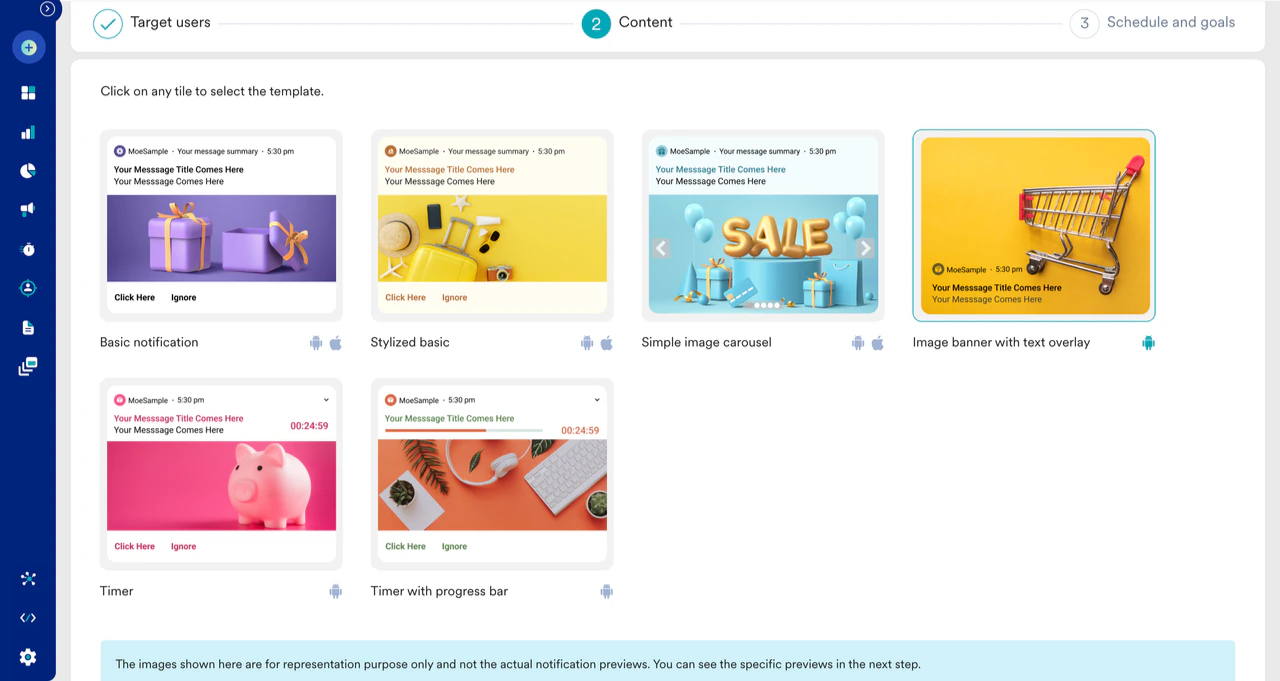The width and height of the screenshot is (1280, 681).
Task: Open the code brackets developer icon
Action: tap(28, 618)
